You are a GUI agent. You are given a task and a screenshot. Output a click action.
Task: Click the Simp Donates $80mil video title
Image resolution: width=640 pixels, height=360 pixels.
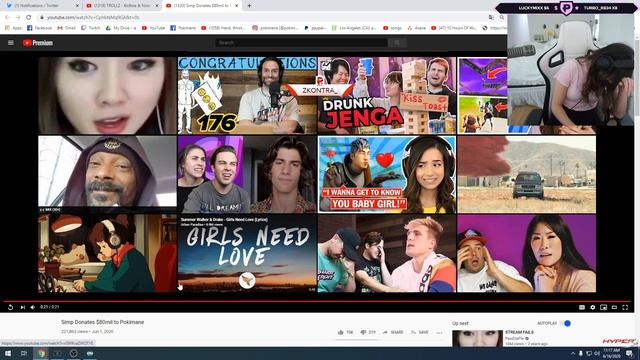tap(102, 322)
